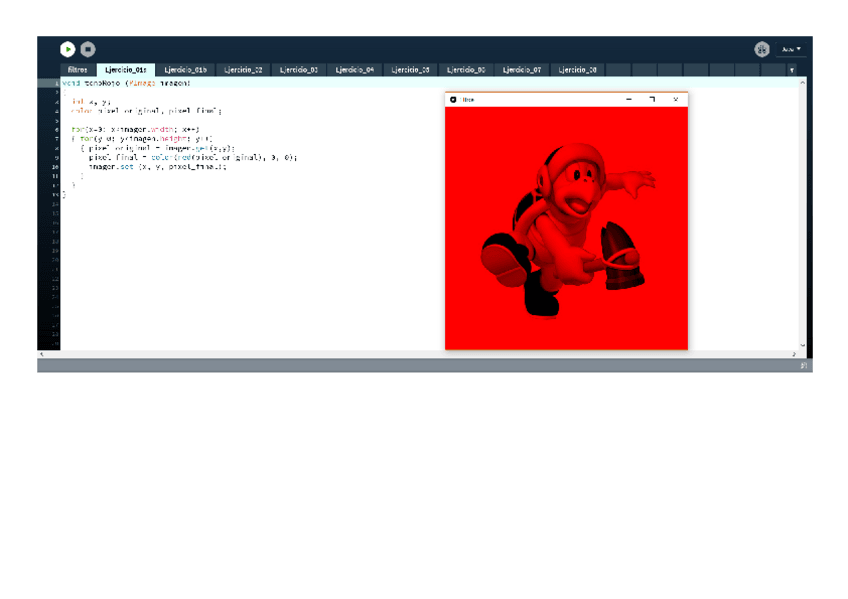The width and height of the screenshot is (848, 599).
Task: Select the Ejercicio_07 tab
Action: 521,70
